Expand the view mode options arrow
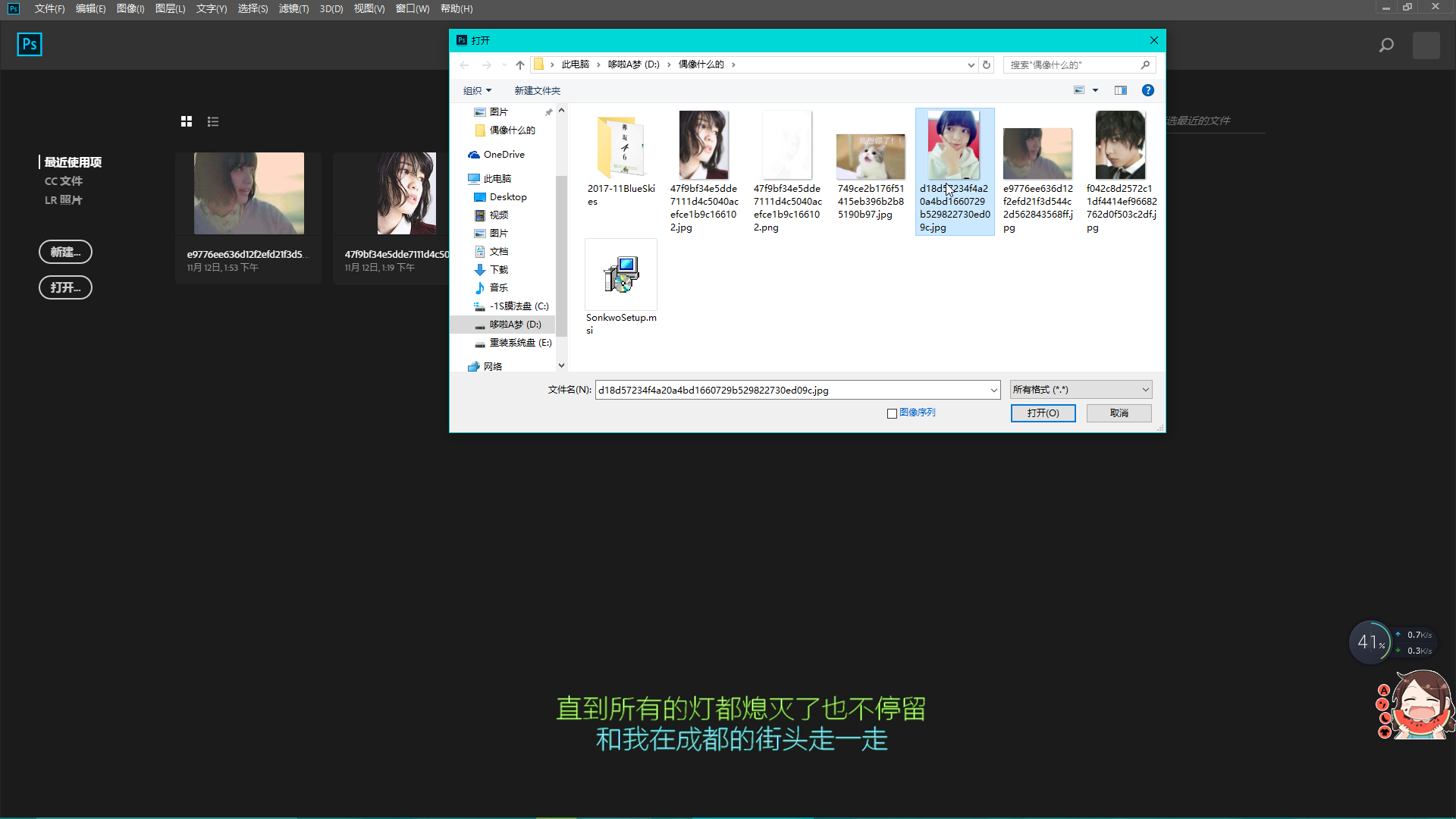Screen dimensions: 1456x819 pyautogui.click(x=1095, y=90)
